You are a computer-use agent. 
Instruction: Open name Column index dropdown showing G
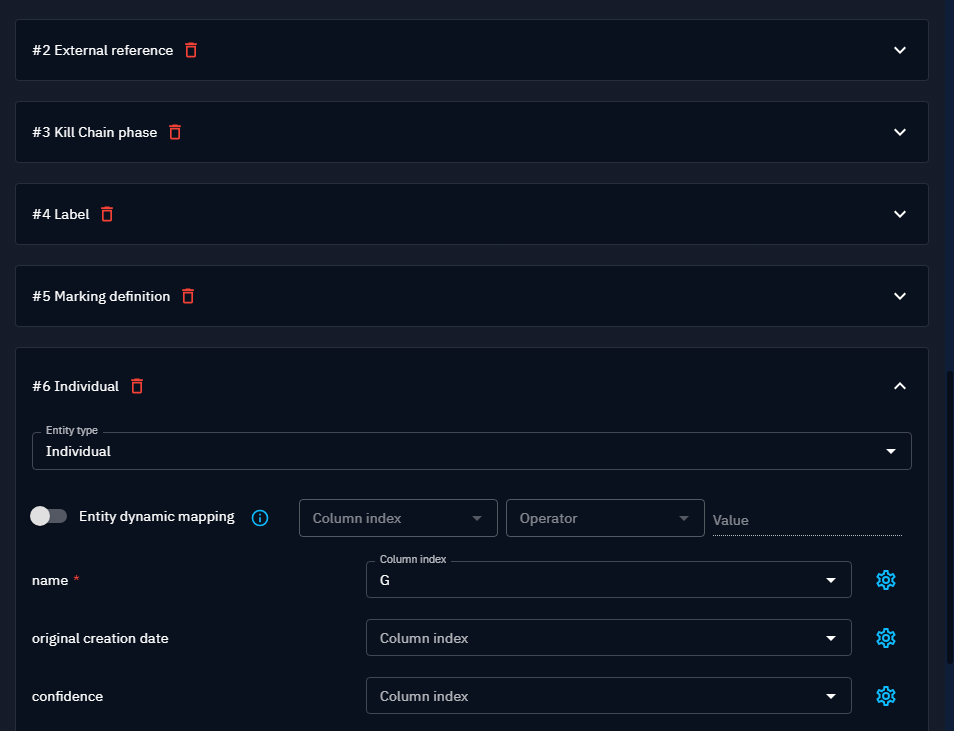[608, 580]
